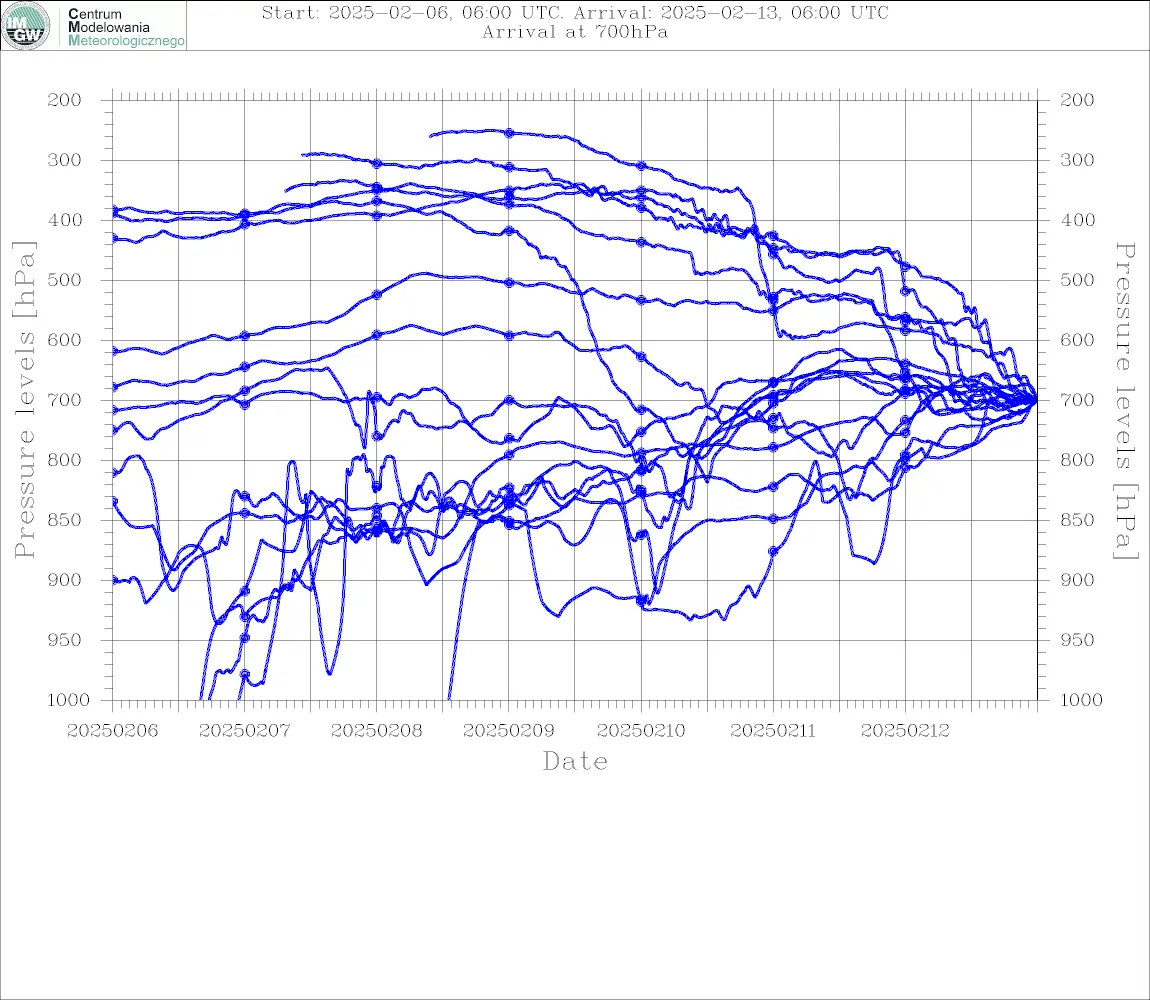Click the right axis value 400

[x=1077, y=220]
